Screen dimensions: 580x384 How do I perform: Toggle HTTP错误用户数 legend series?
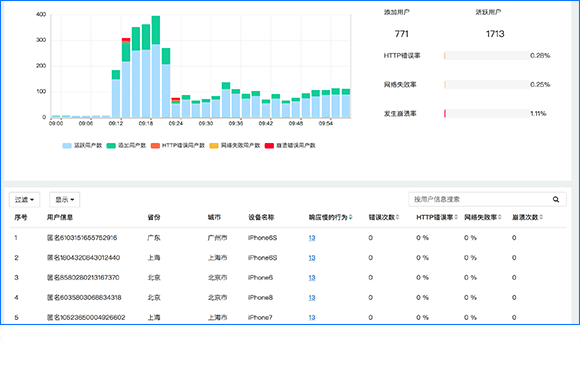click(178, 145)
